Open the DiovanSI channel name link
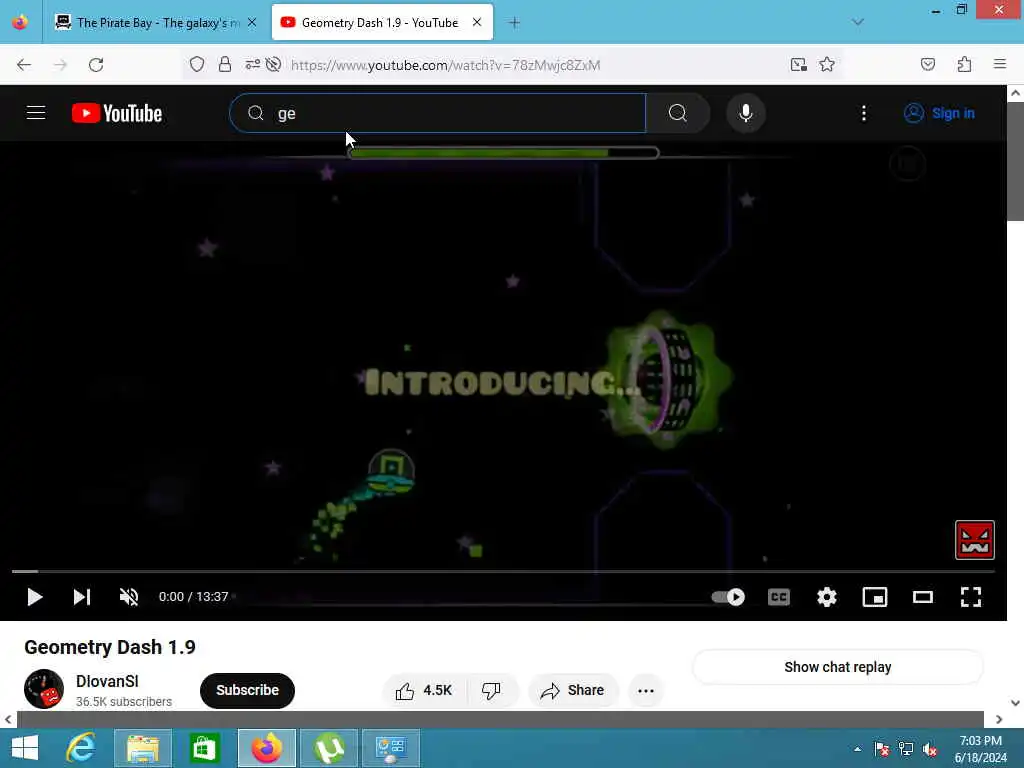 tap(107, 681)
